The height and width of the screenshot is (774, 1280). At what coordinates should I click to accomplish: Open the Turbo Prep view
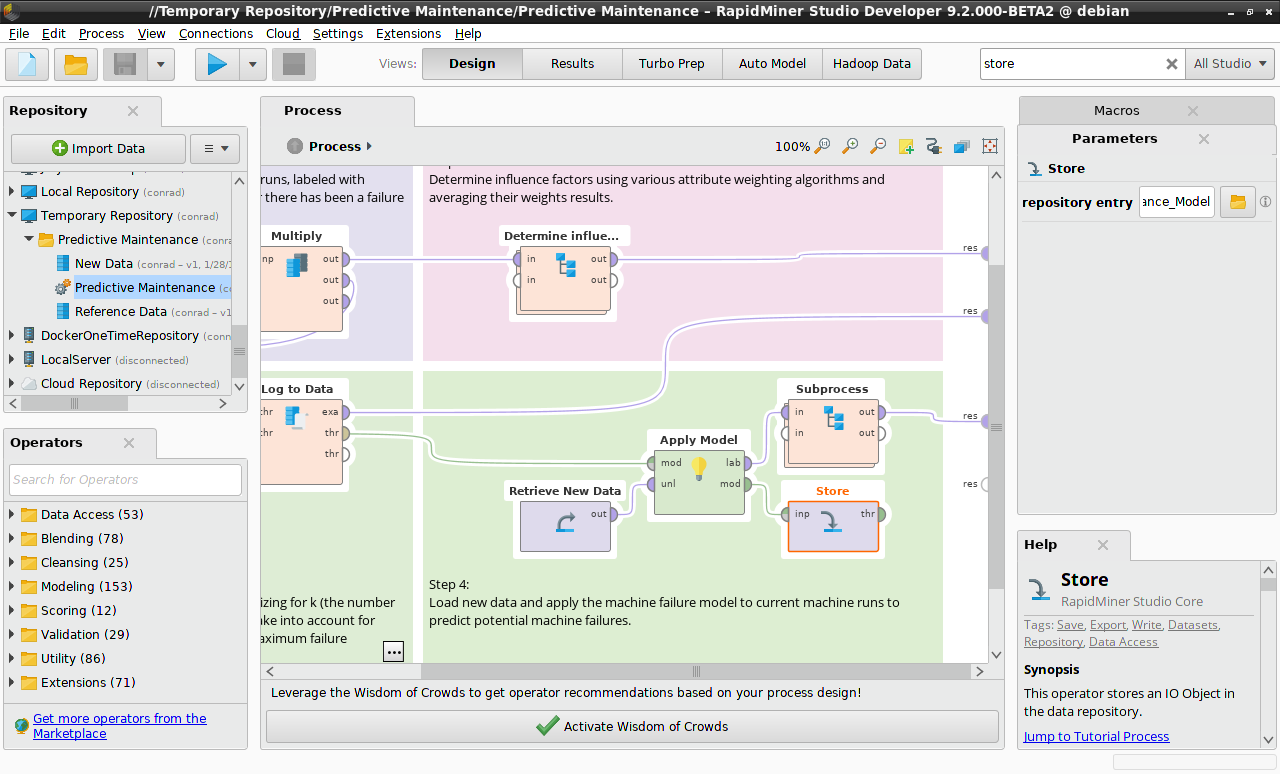click(671, 64)
